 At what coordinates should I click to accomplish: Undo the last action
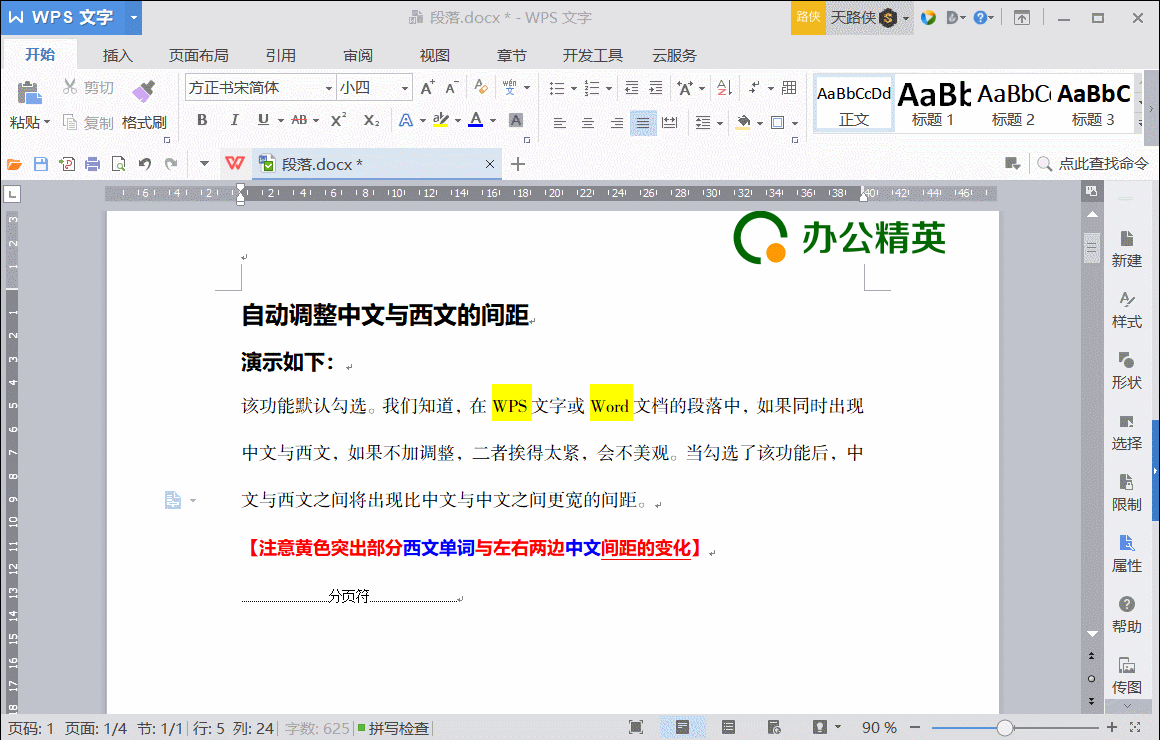click(145, 164)
